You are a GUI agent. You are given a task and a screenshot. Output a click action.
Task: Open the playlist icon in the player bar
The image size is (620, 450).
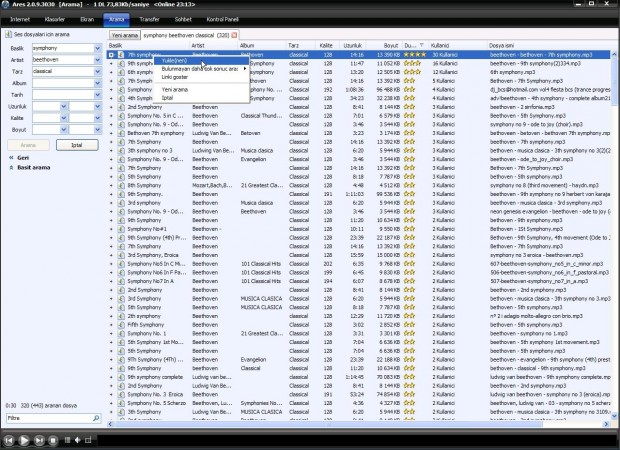click(68, 440)
